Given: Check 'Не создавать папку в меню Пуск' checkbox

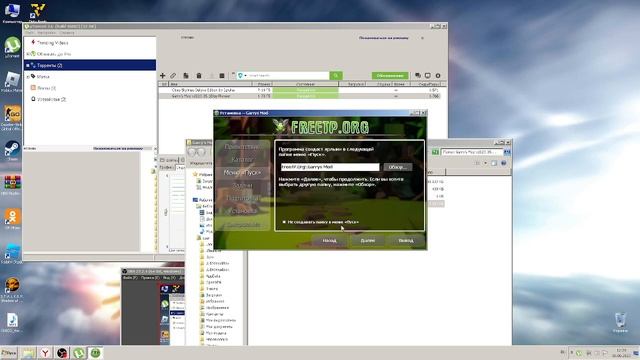Looking at the screenshot, I should point(284,222).
